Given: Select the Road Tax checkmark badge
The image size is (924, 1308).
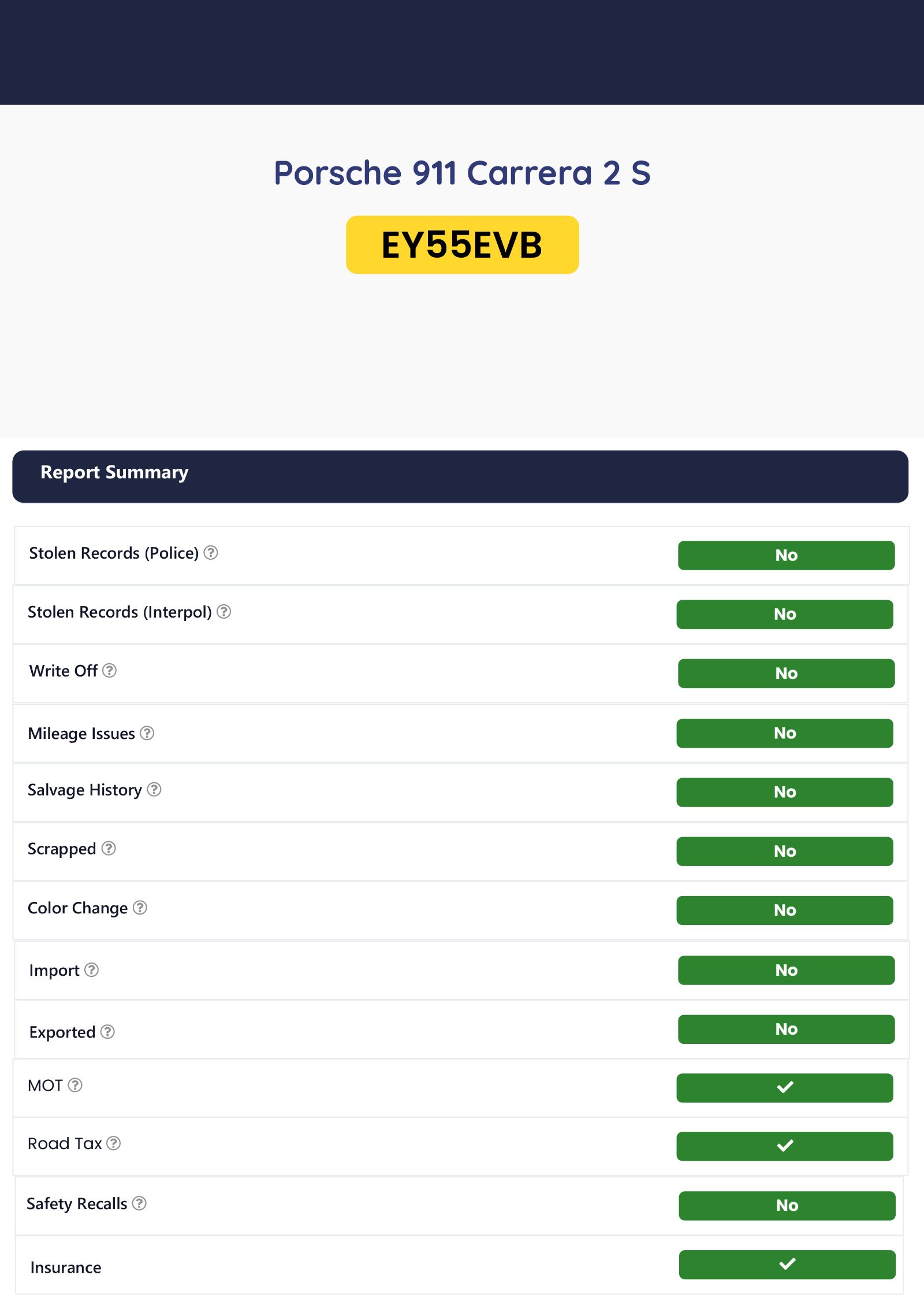Looking at the screenshot, I should (x=785, y=1146).
